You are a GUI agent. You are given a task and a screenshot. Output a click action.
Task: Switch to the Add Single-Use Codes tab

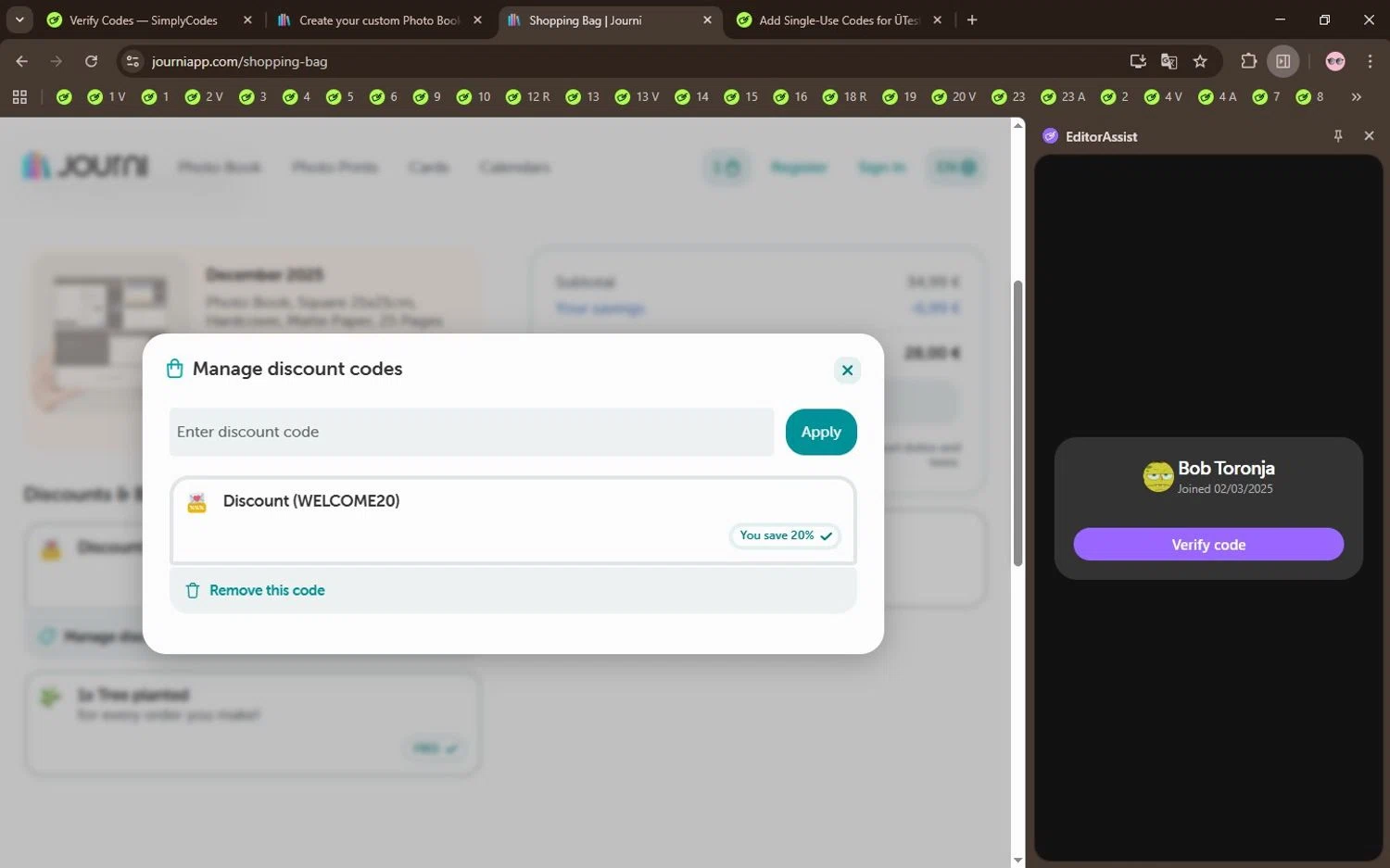coord(839,19)
